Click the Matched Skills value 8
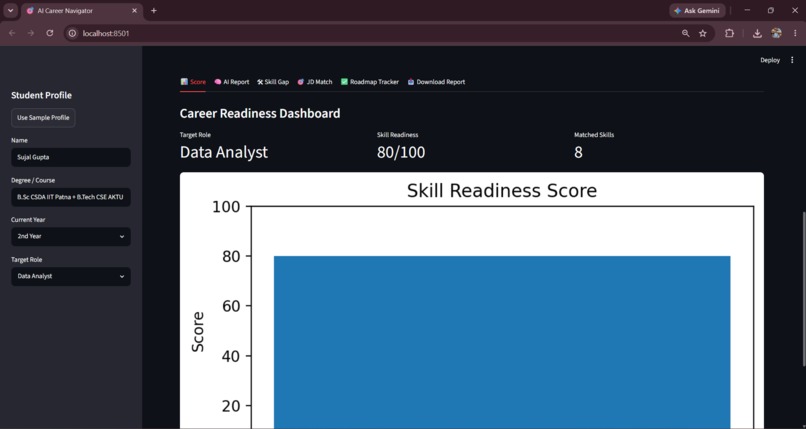 click(x=578, y=152)
